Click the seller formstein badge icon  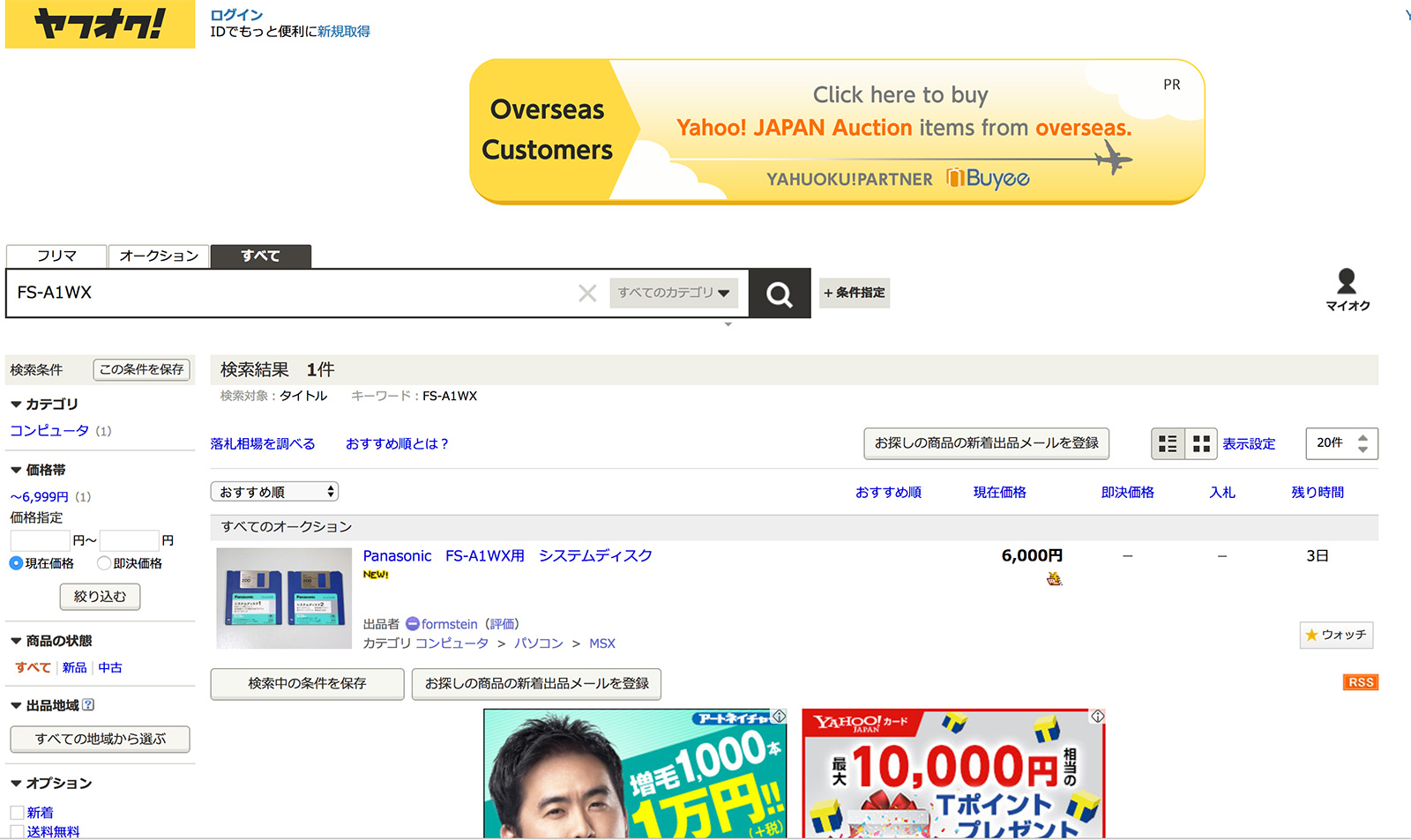(x=413, y=624)
